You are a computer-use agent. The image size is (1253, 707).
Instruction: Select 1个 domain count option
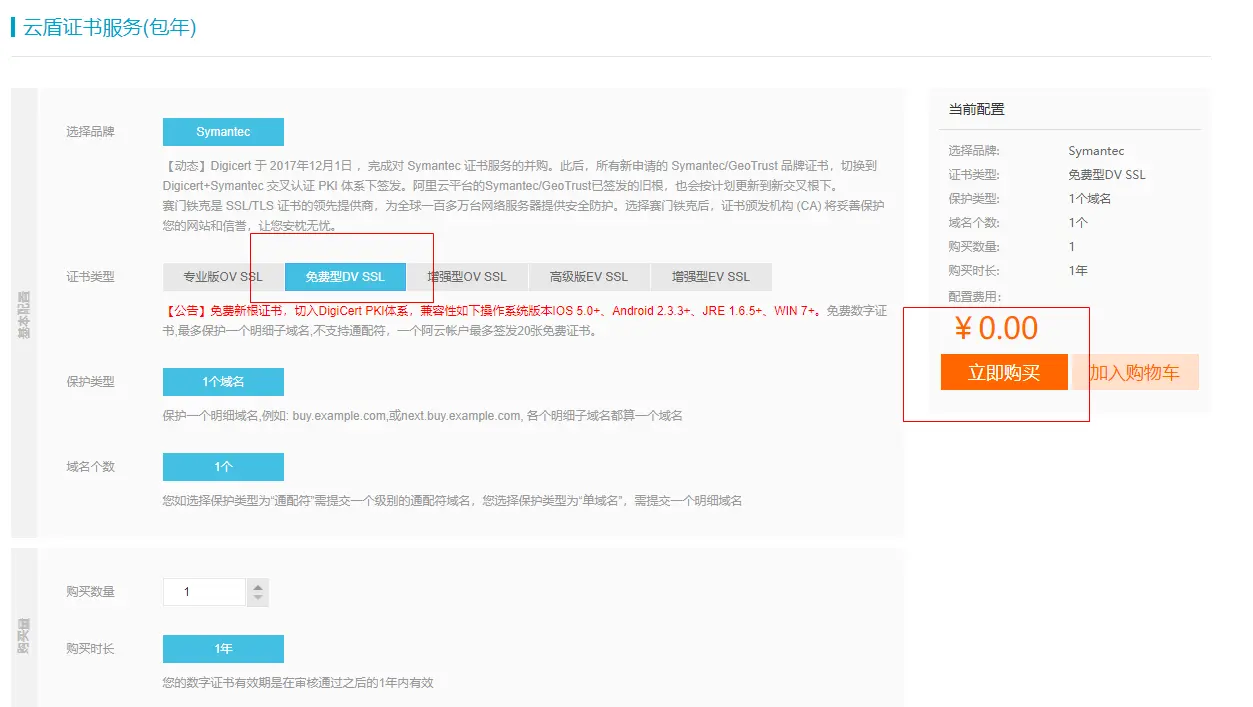point(223,467)
